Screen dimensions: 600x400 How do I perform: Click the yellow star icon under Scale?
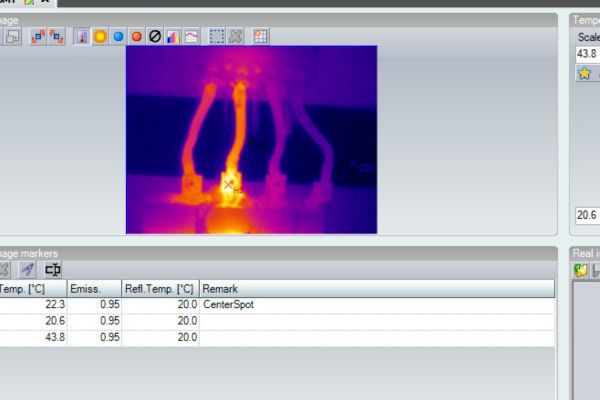point(584,73)
